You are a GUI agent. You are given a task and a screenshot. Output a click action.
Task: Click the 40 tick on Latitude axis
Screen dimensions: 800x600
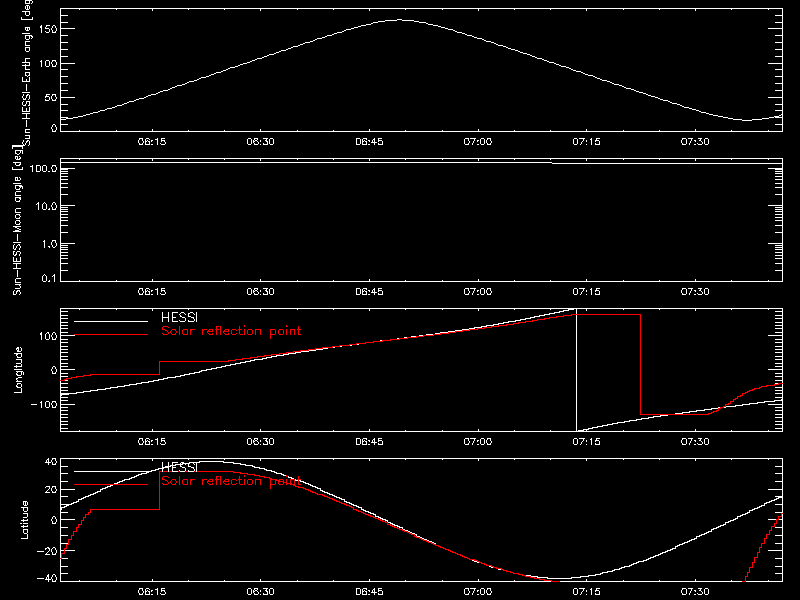pyautogui.click(x=51, y=462)
